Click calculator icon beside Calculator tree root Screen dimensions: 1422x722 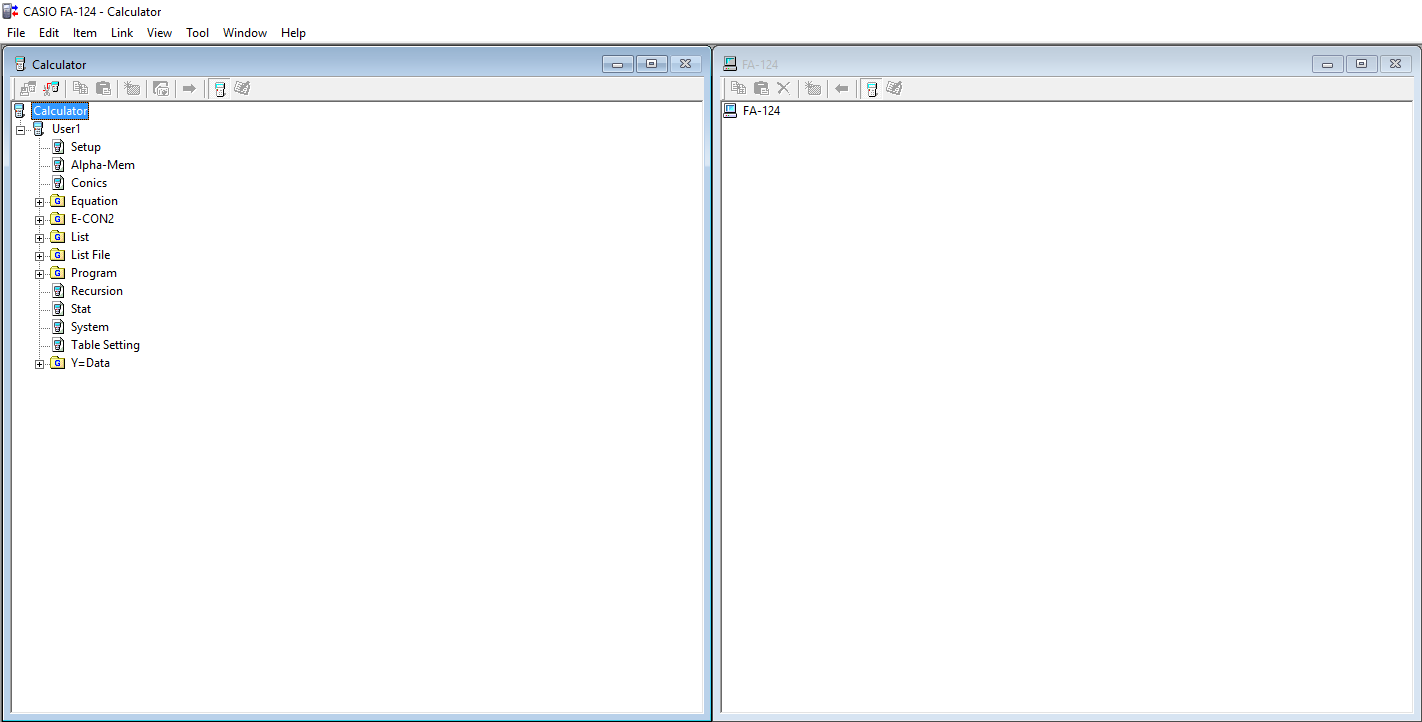point(20,111)
